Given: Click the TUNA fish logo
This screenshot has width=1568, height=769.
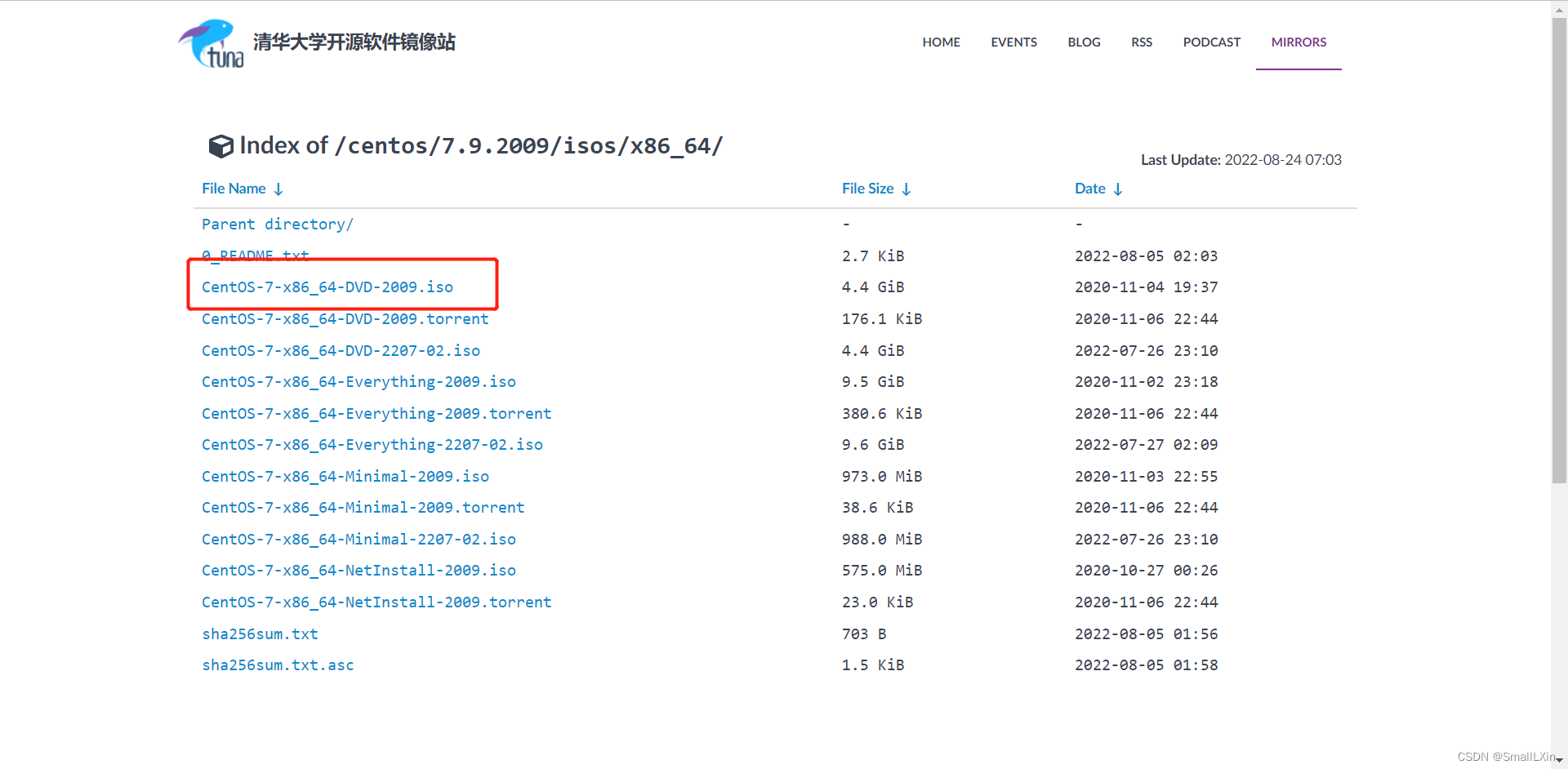Looking at the screenshot, I should pos(211,43).
